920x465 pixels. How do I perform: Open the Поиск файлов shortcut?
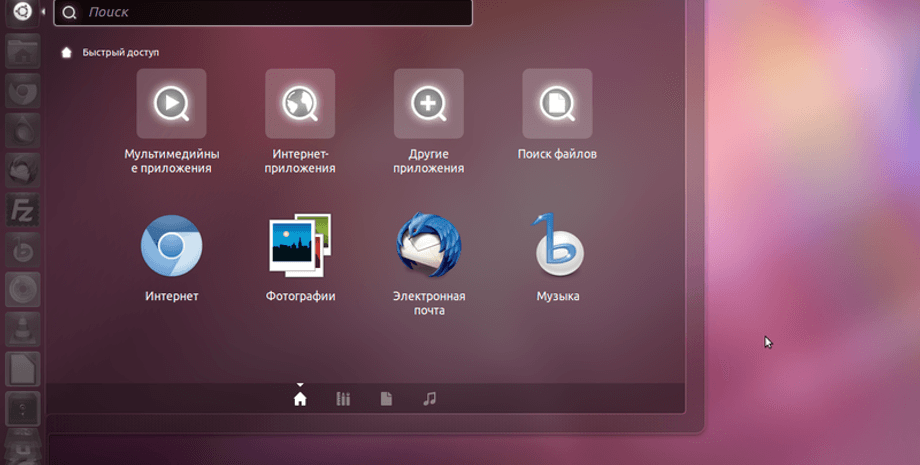coord(557,104)
